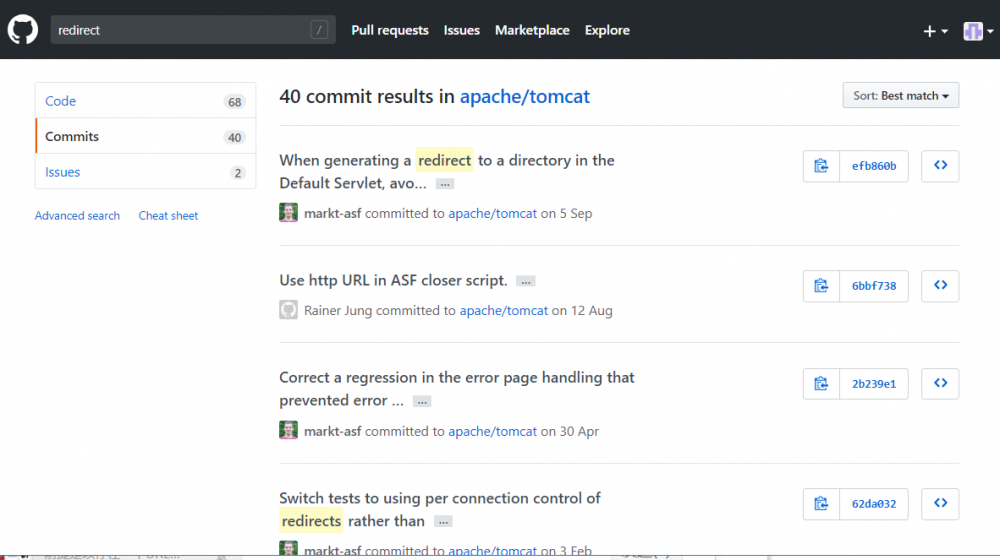
Task: Open Pull requests in the header
Action: (390, 30)
